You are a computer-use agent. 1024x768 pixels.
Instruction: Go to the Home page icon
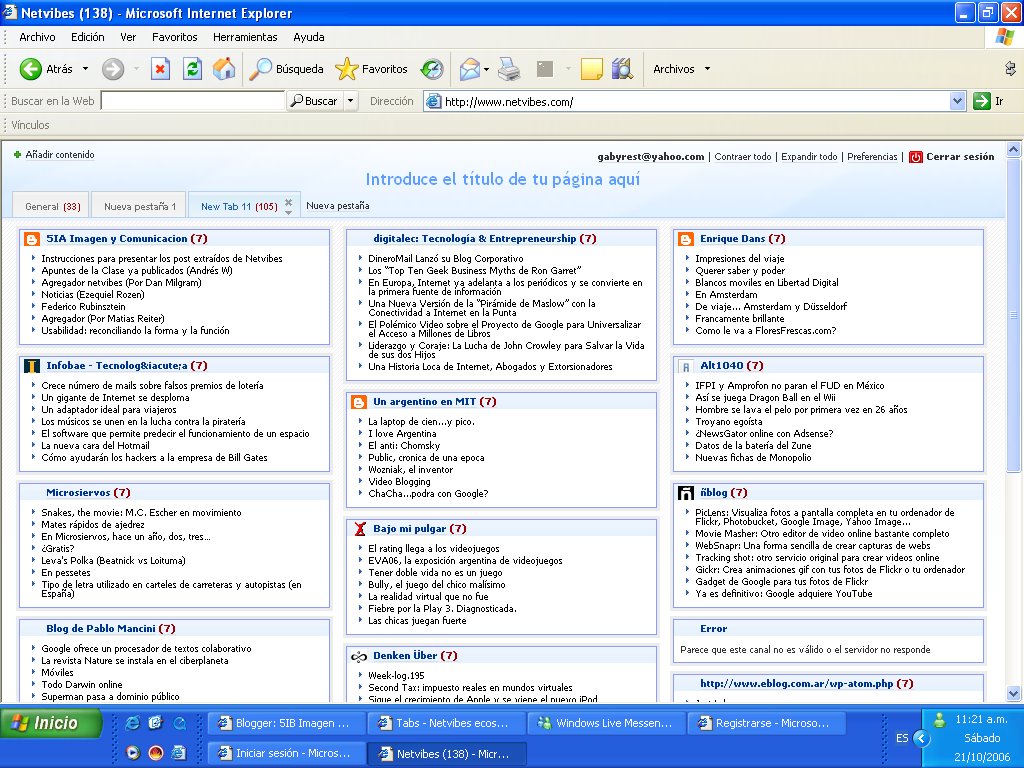pyautogui.click(x=224, y=69)
